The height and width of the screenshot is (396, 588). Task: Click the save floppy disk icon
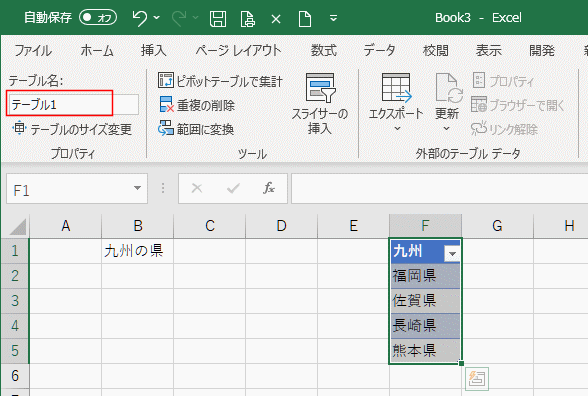pos(218,18)
